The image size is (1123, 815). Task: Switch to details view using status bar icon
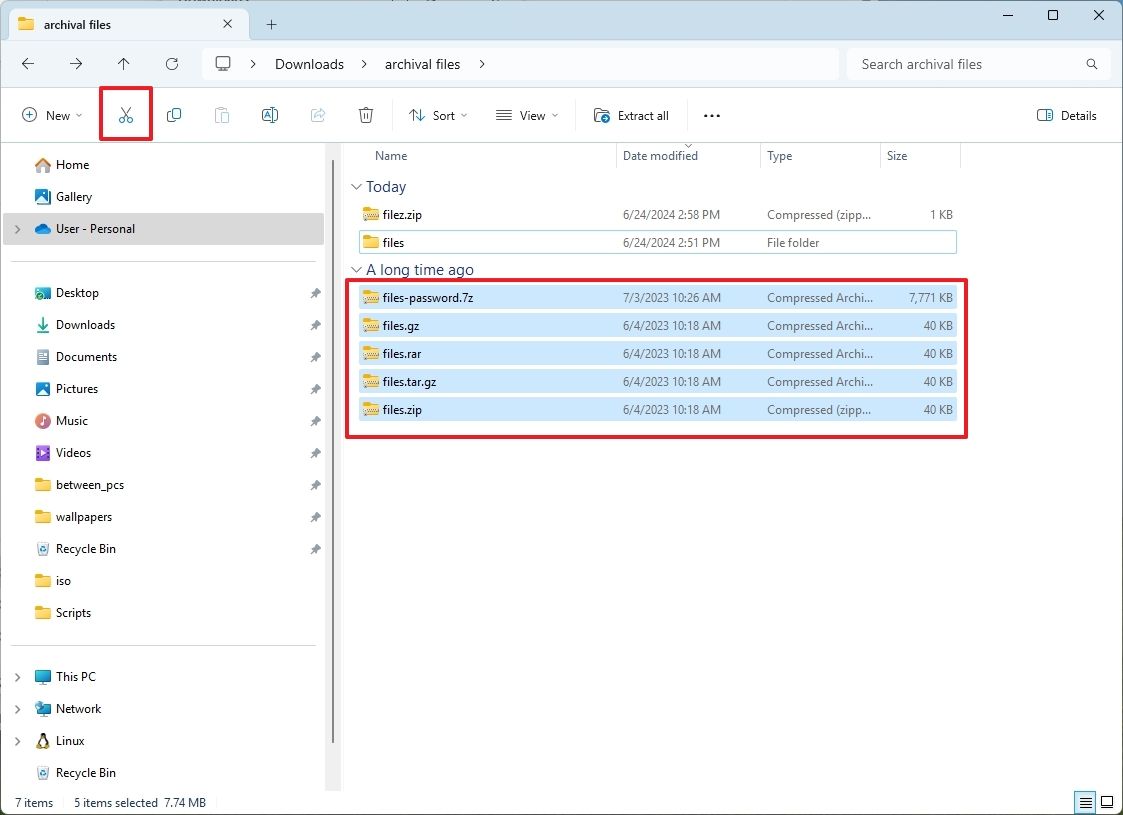click(1084, 802)
